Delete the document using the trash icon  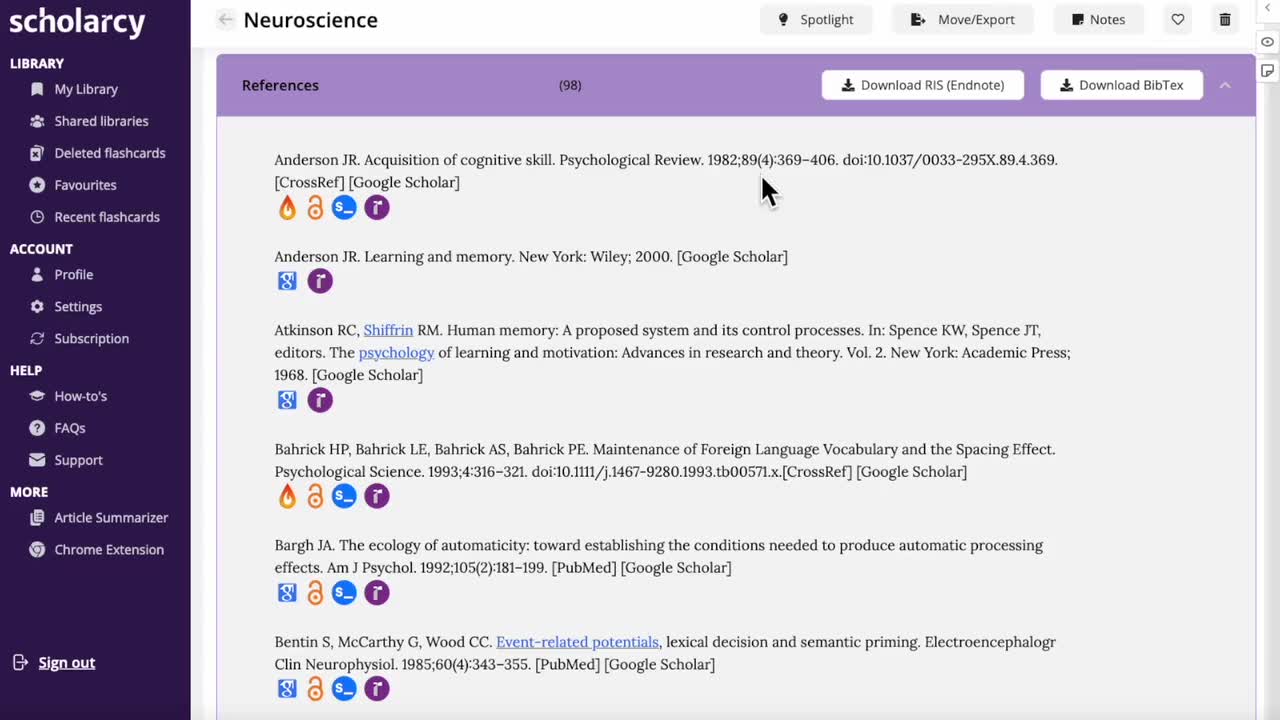coord(1224,19)
